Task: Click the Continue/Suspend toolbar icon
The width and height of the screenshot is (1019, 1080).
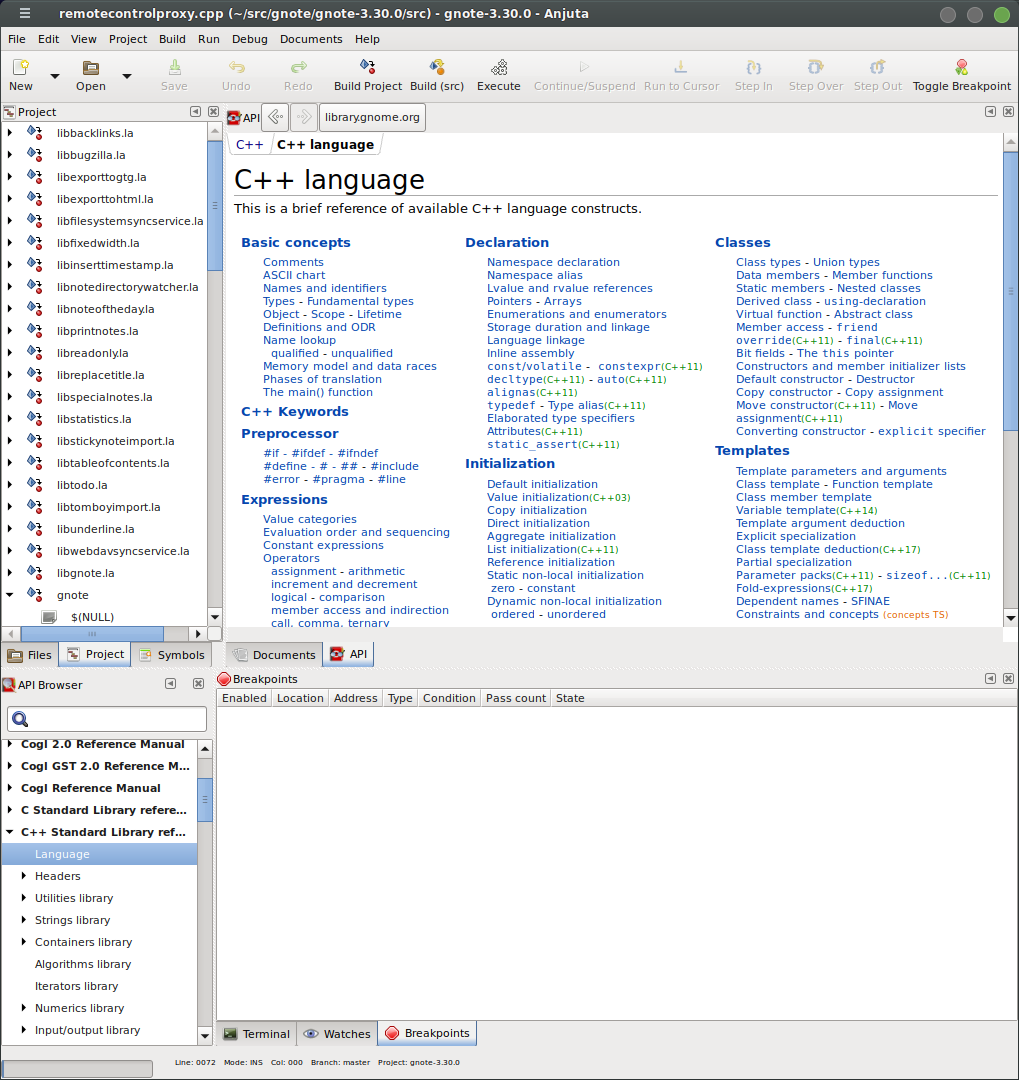Action: pos(584,67)
